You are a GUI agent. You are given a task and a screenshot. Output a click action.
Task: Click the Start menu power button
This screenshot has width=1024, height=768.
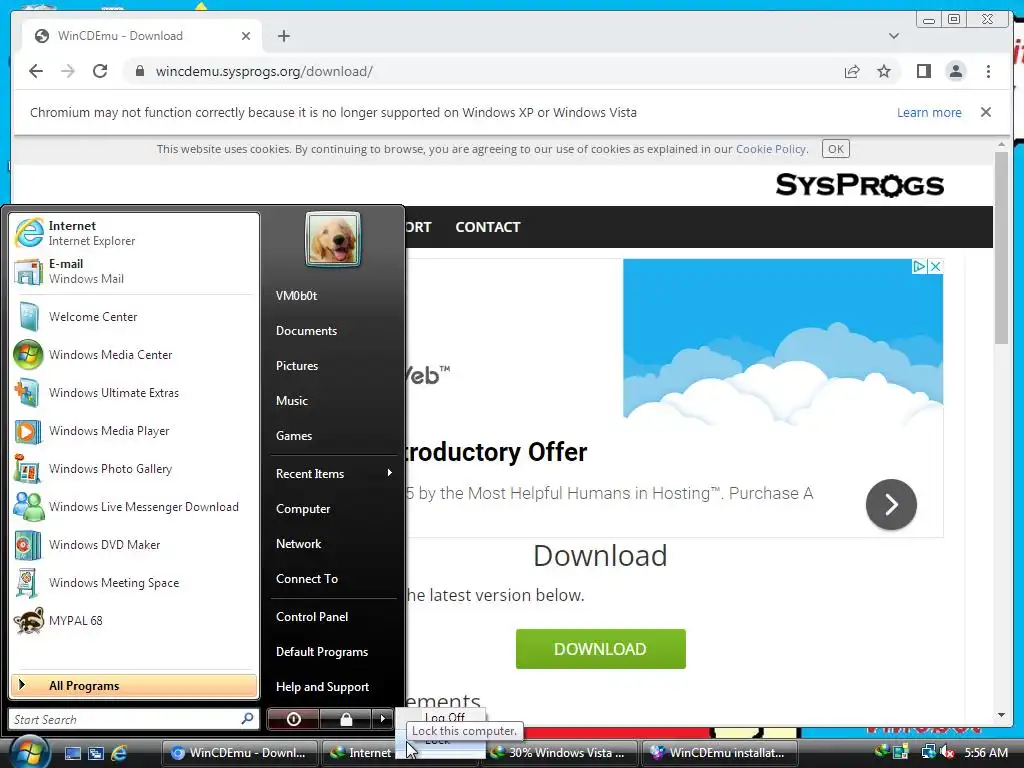[x=293, y=719]
